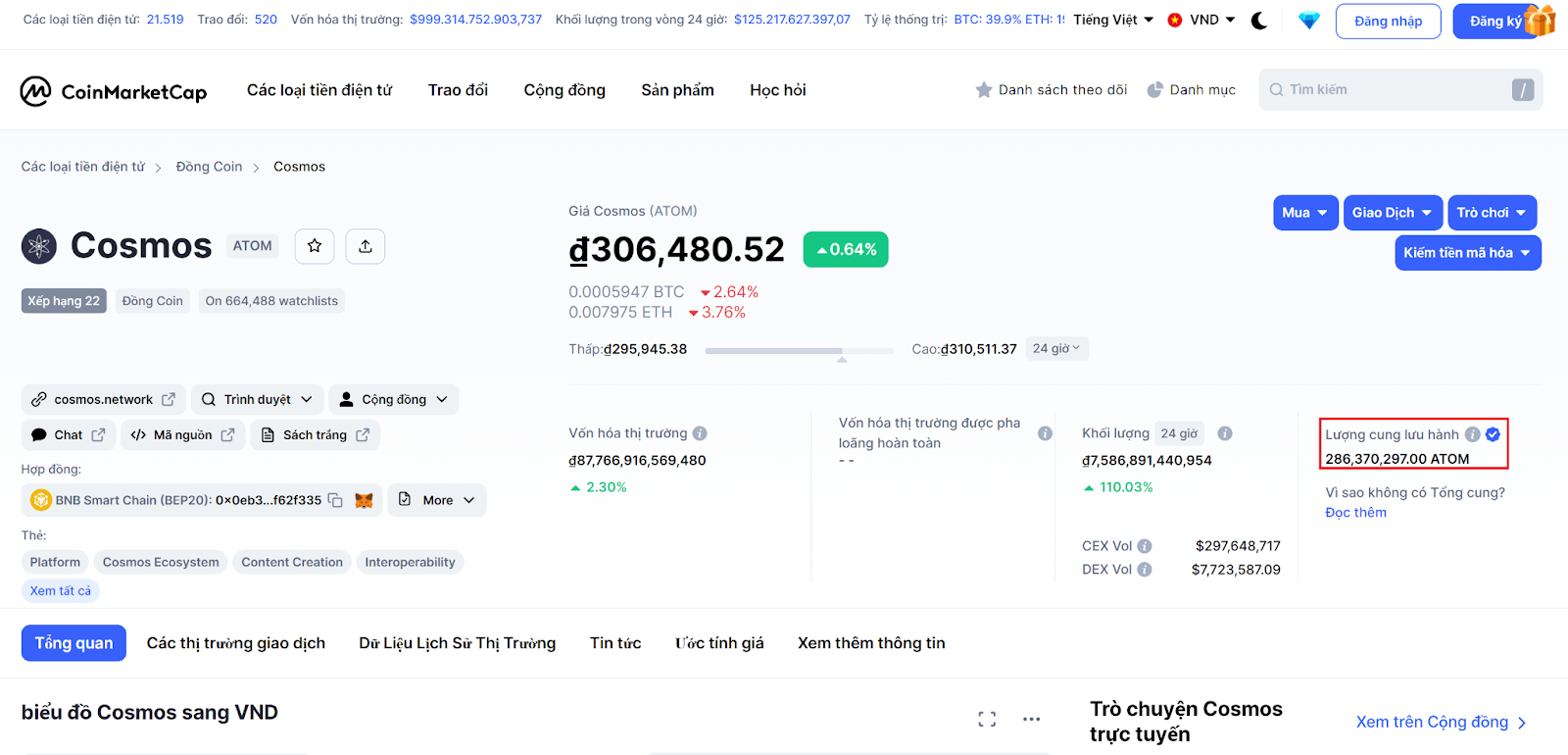
Task: Open the gift box icon on signup
Action: 1541,21
